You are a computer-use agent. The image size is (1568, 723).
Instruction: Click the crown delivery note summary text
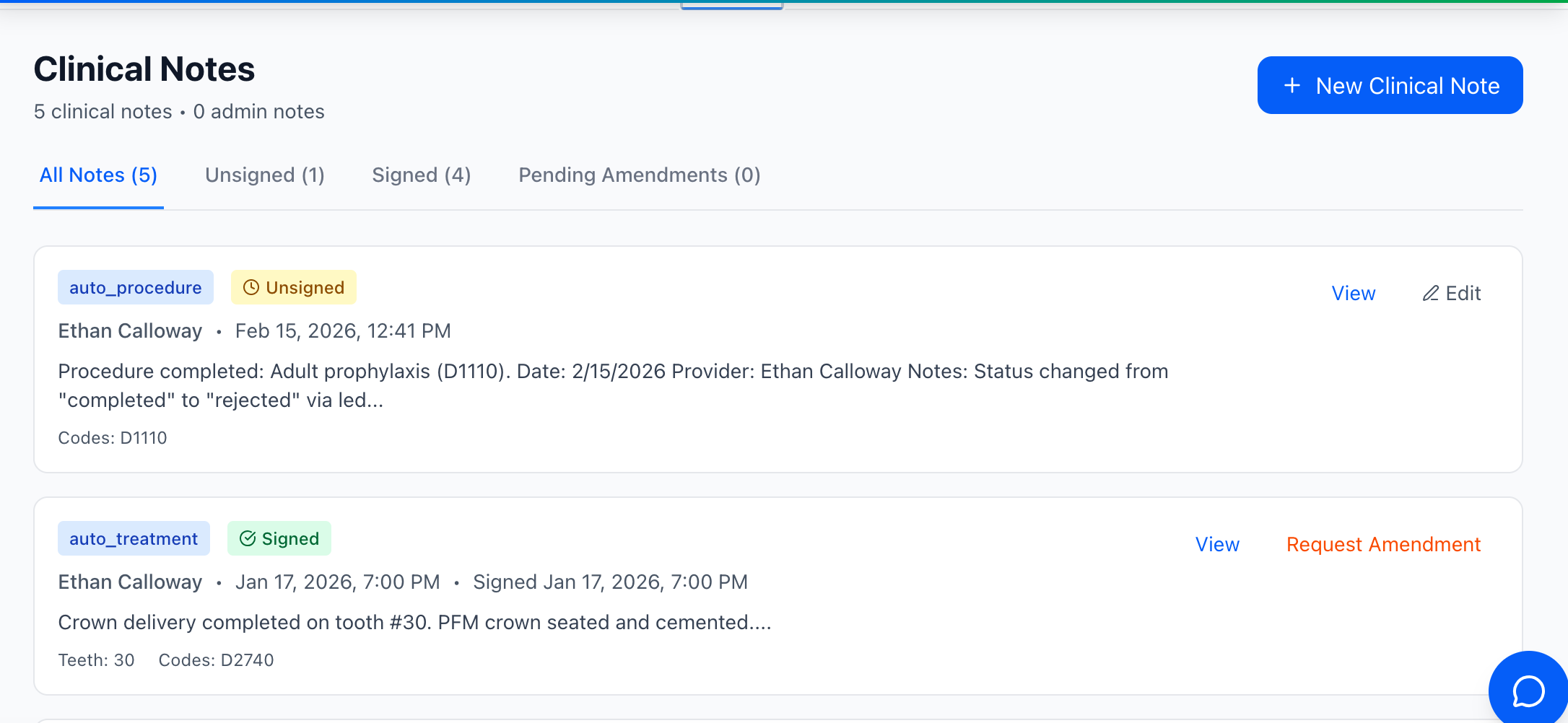[x=414, y=623]
